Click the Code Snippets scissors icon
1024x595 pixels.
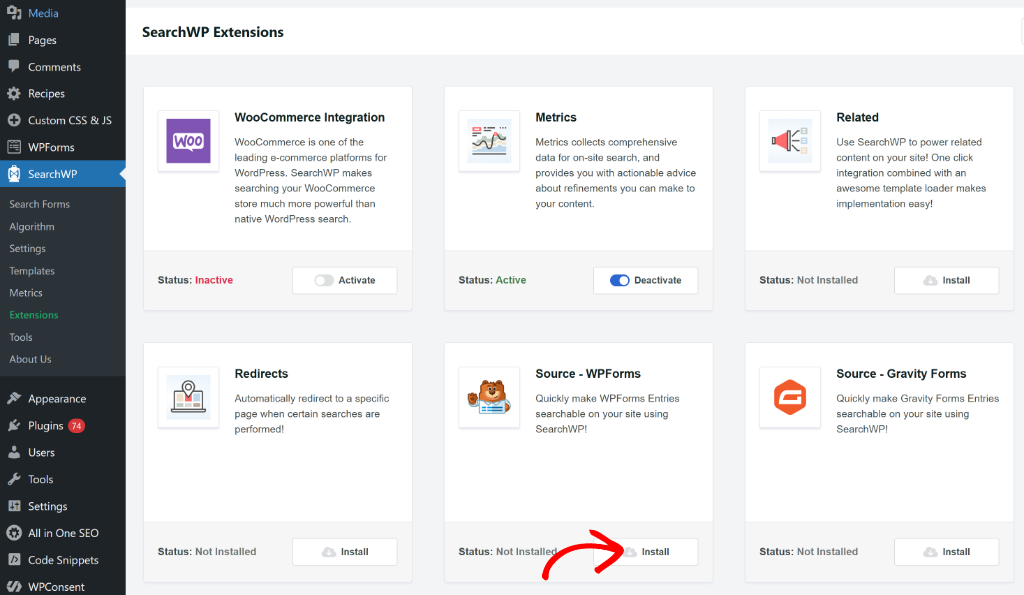tap(12, 559)
